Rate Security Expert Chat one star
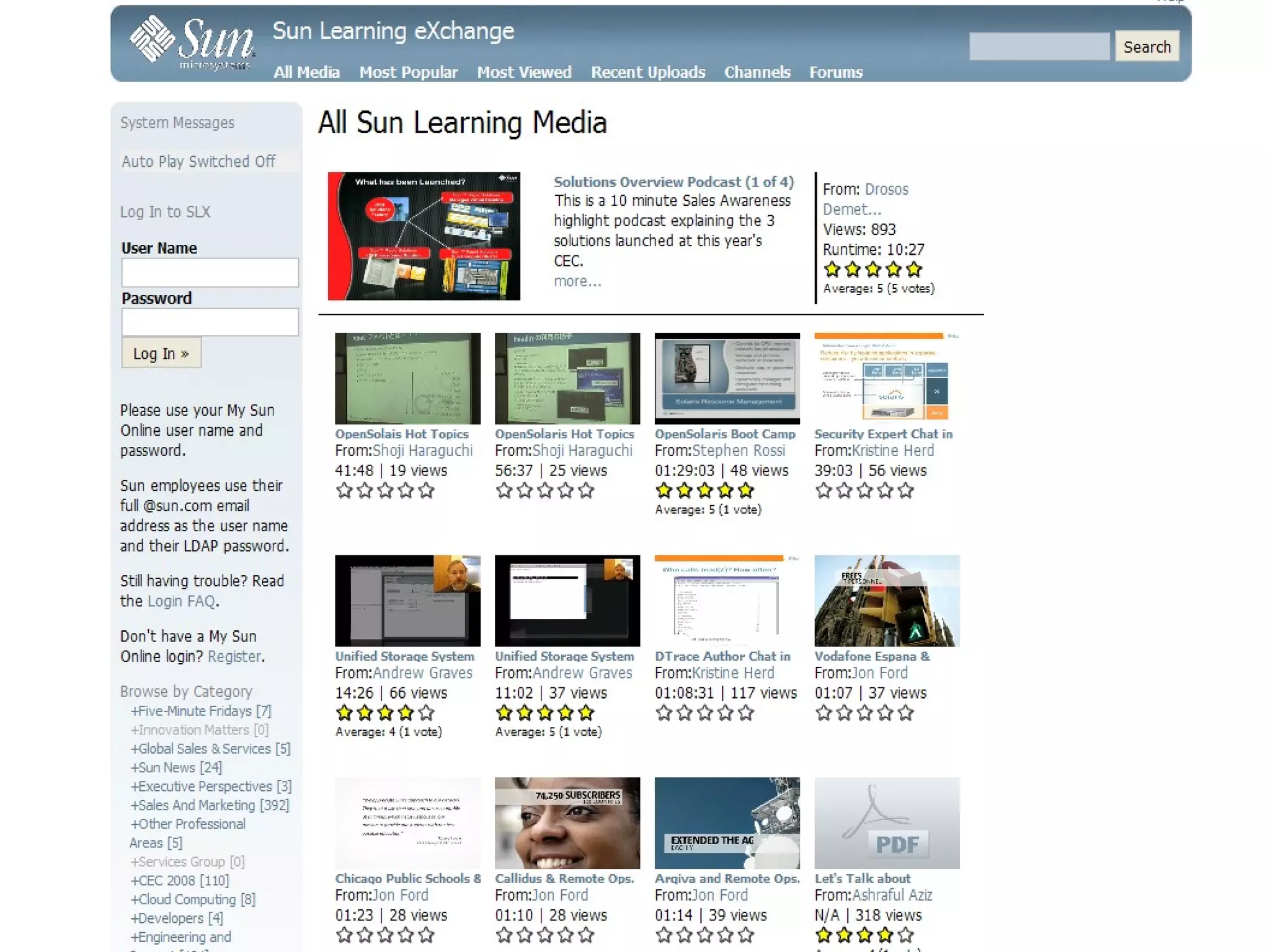1270x952 pixels. coord(824,491)
